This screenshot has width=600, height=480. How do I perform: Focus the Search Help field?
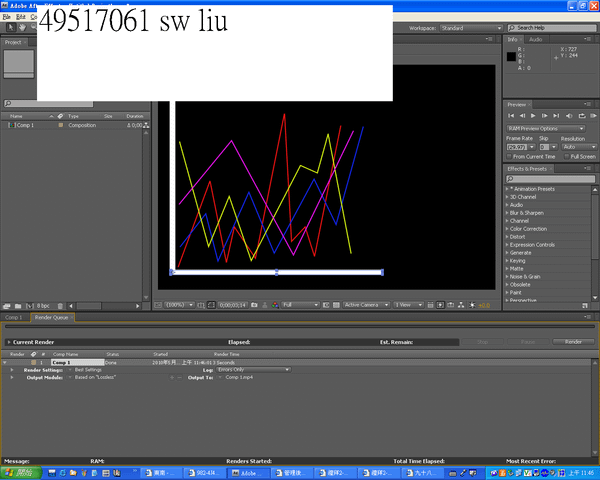552,28
